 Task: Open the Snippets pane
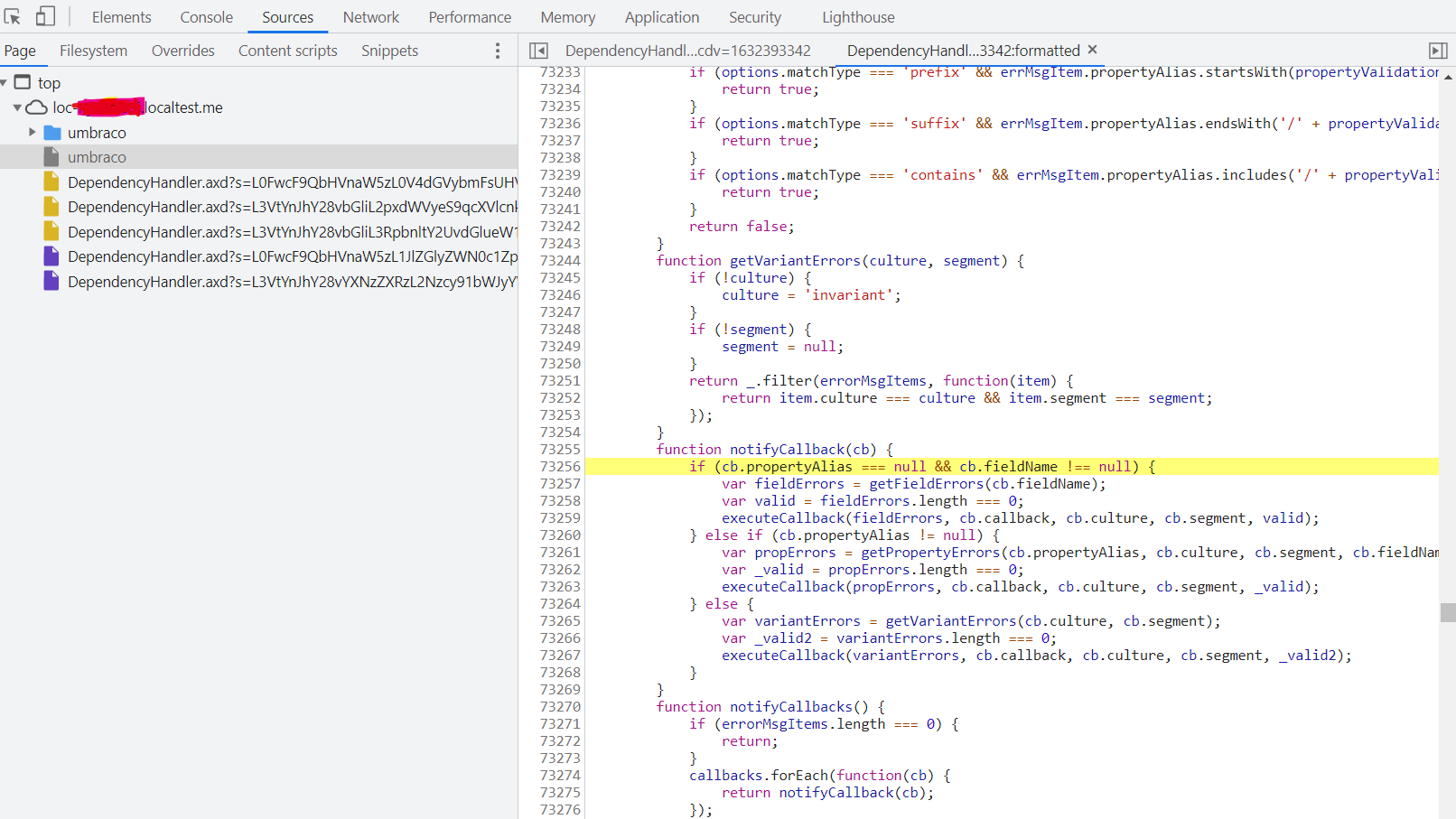pos(389,51)
